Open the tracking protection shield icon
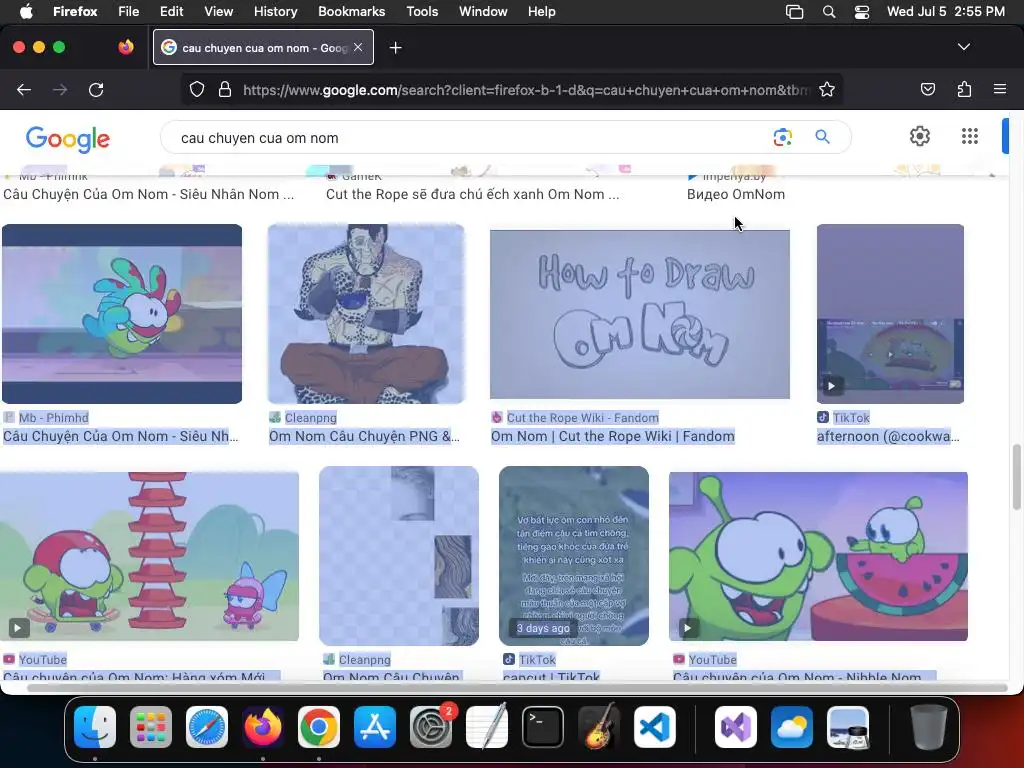 (x=197, y=89)
